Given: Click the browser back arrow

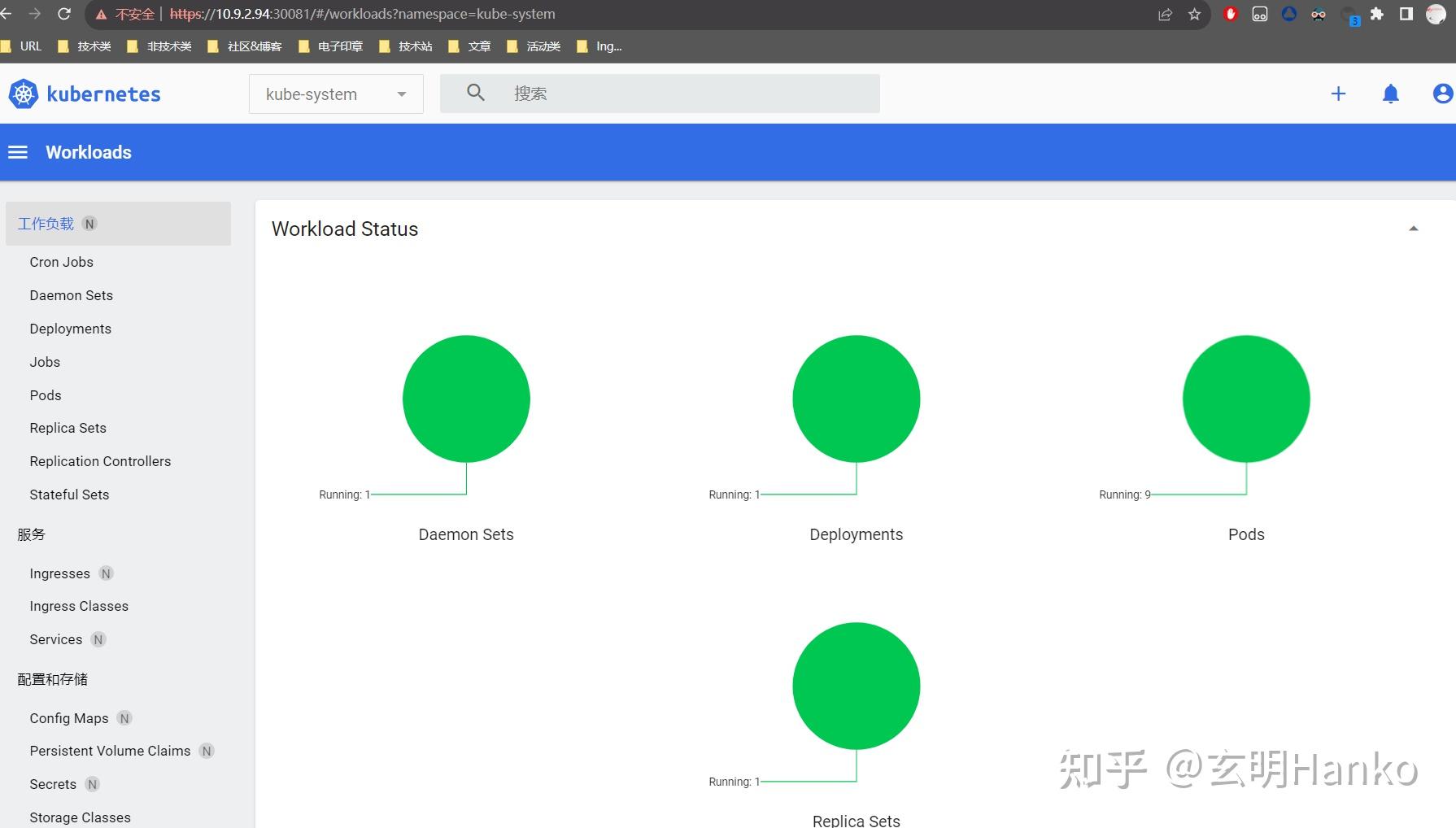Looking at the screenshot, I should tap(11, 13).
